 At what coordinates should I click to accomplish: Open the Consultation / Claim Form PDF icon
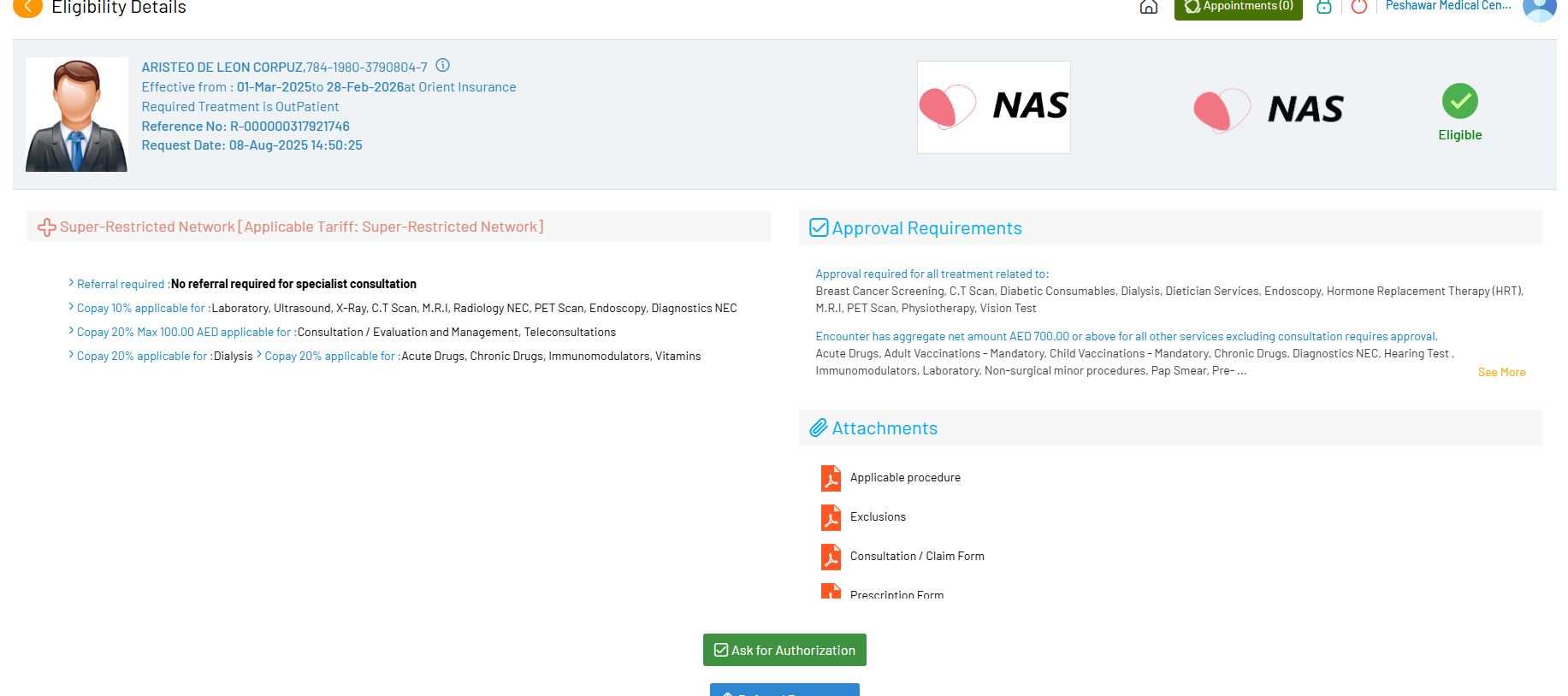831,557
